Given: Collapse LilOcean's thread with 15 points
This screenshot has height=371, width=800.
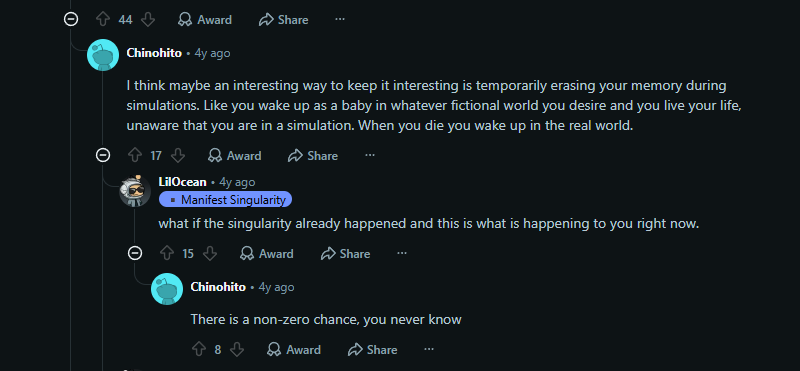Looking at the screenshot, I should (x=135, y=253).
